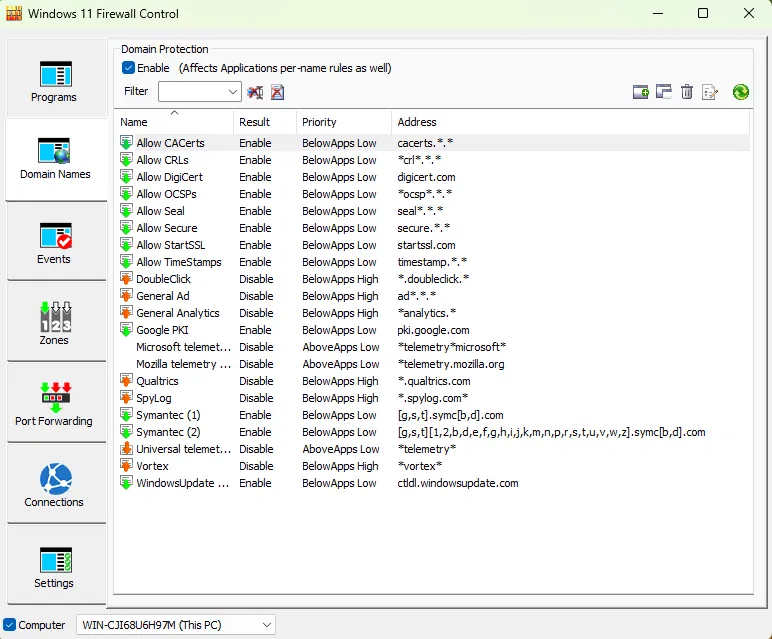Toggle the Computer checkbox at bottom
The height and width of the screenshot is (639, 772).
click(9, 625)
